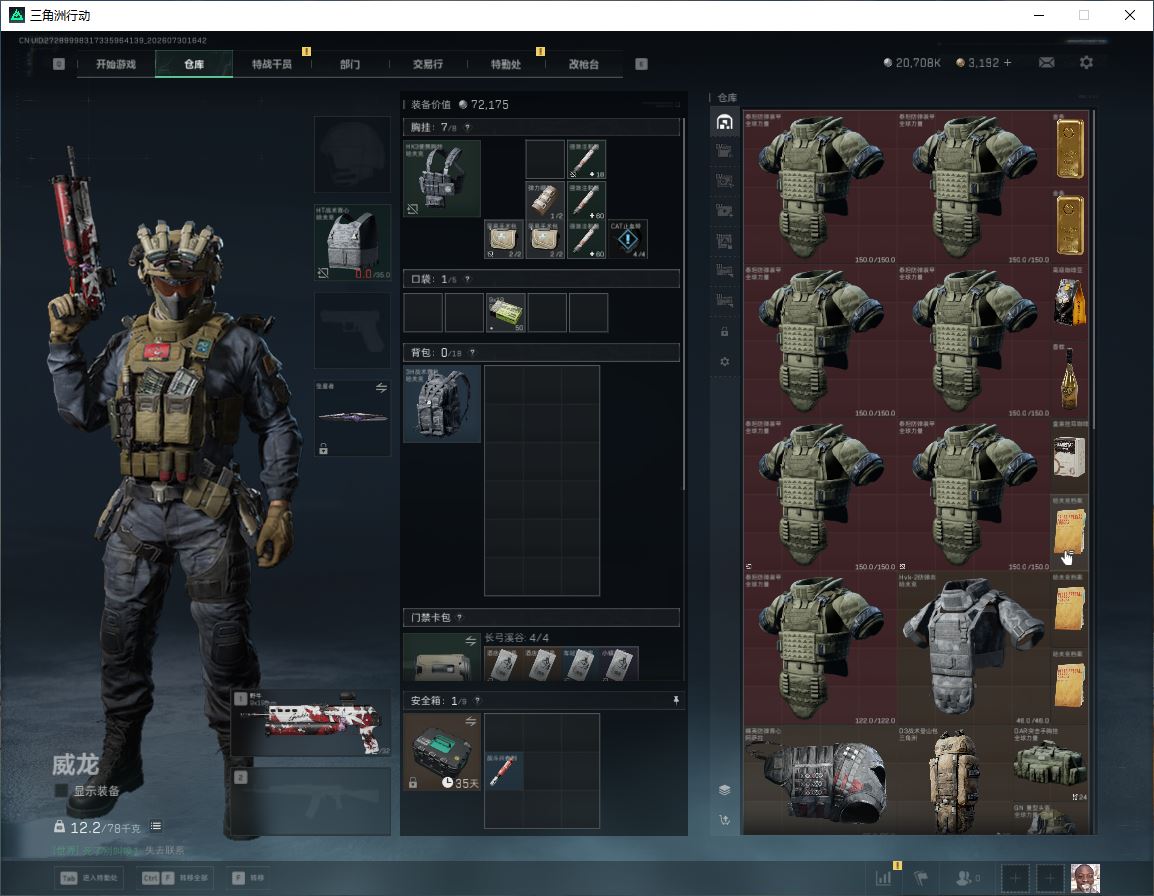Click the warehouse sort stack icon
Screen dimensions: 1154x896
pyautogui.click(x=724, y=790)
